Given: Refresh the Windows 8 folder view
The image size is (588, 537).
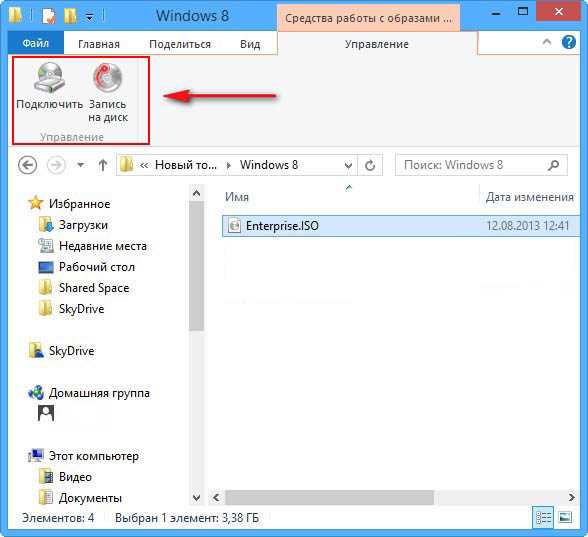Looking at the screenshot, I should pos(370,165).
